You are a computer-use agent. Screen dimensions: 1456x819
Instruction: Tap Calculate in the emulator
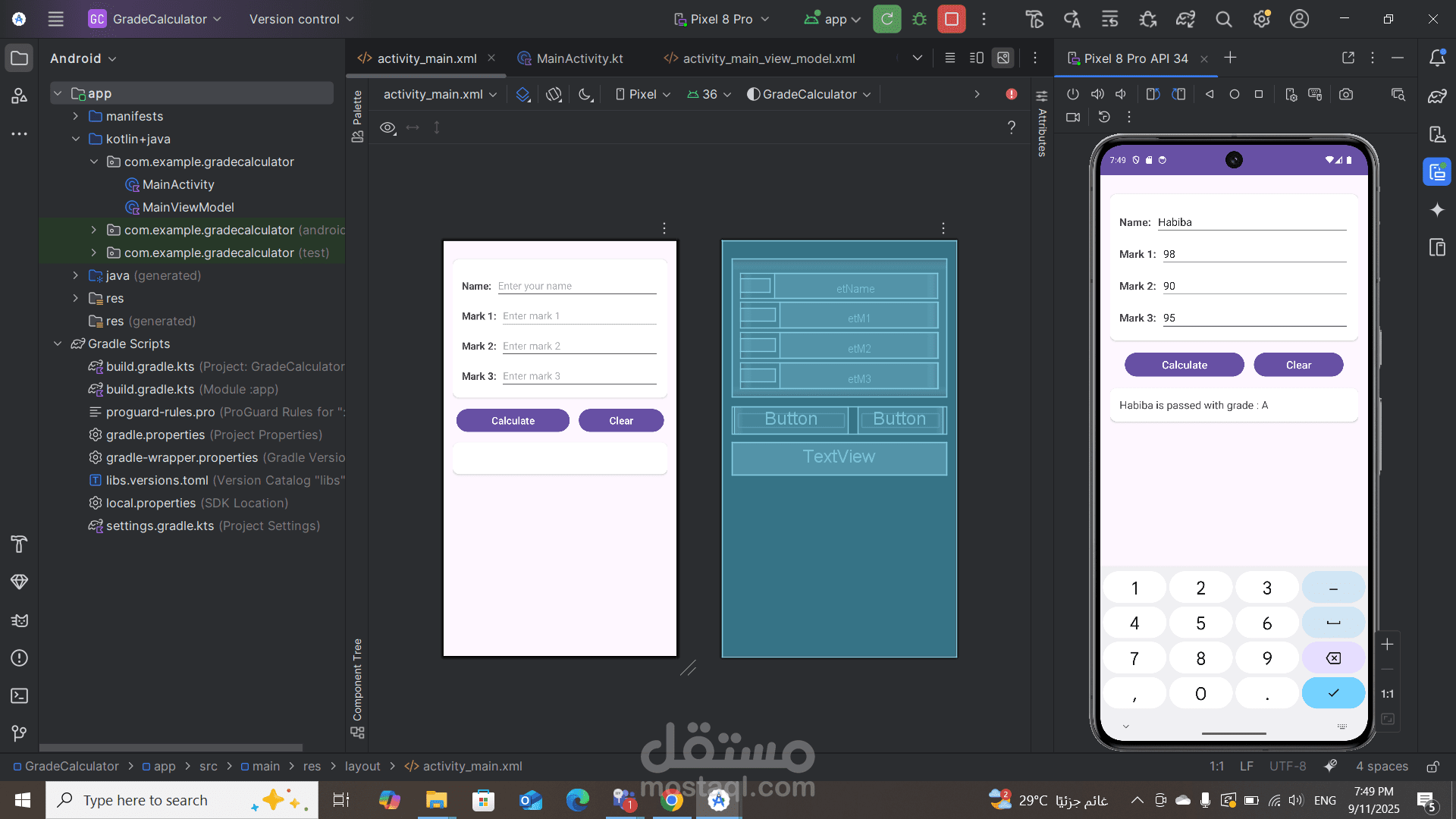click(1184, 365)
